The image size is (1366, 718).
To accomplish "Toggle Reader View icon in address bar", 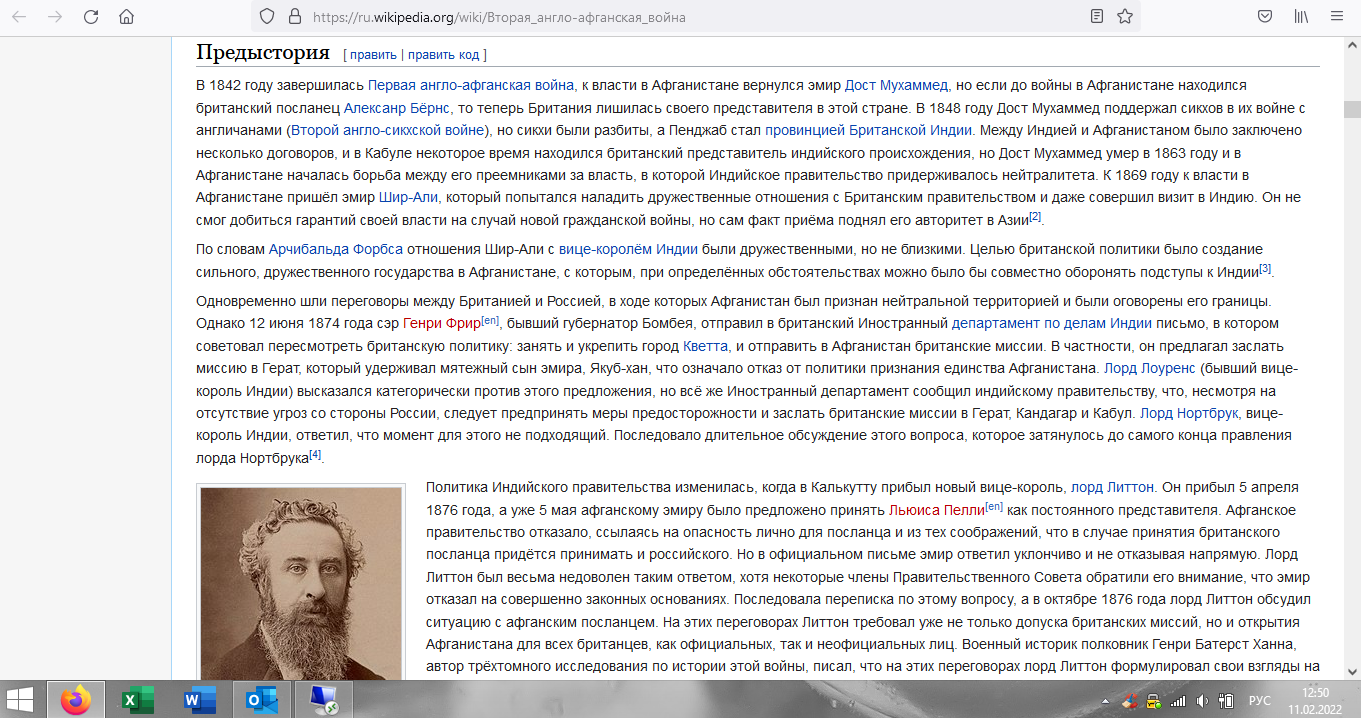I will click(x=1097, y=17).
